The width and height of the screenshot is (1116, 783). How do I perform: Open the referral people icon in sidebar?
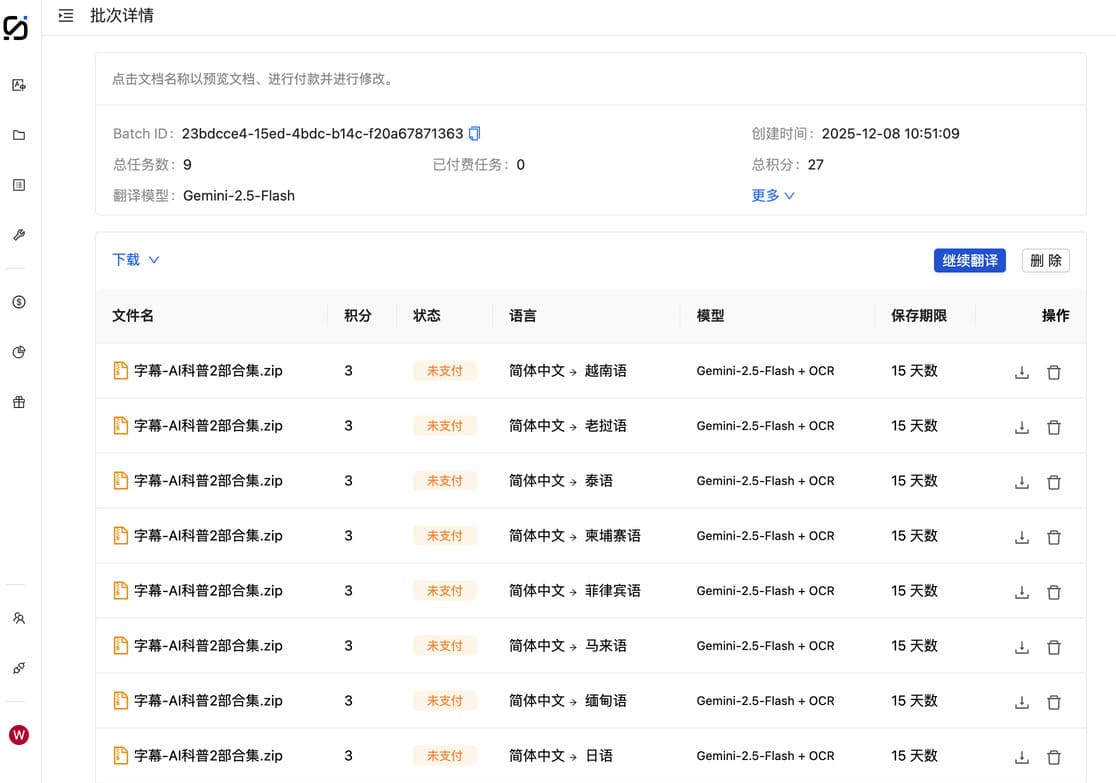tap(18, 618)
